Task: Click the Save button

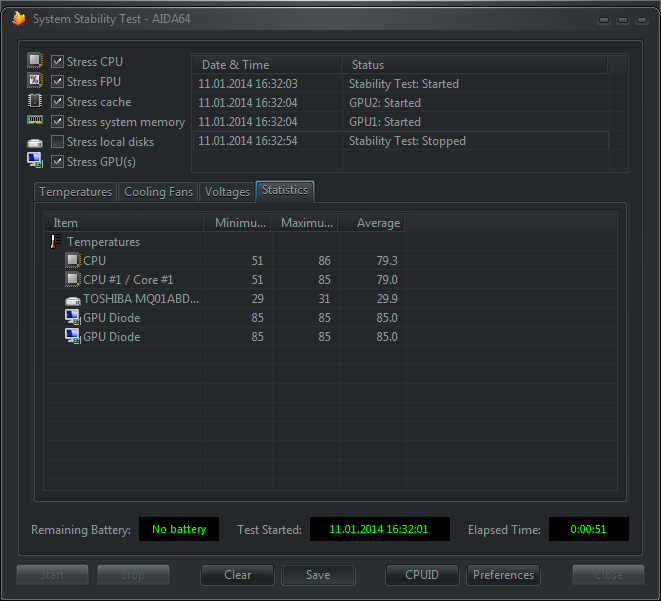Action: point(318,575)
